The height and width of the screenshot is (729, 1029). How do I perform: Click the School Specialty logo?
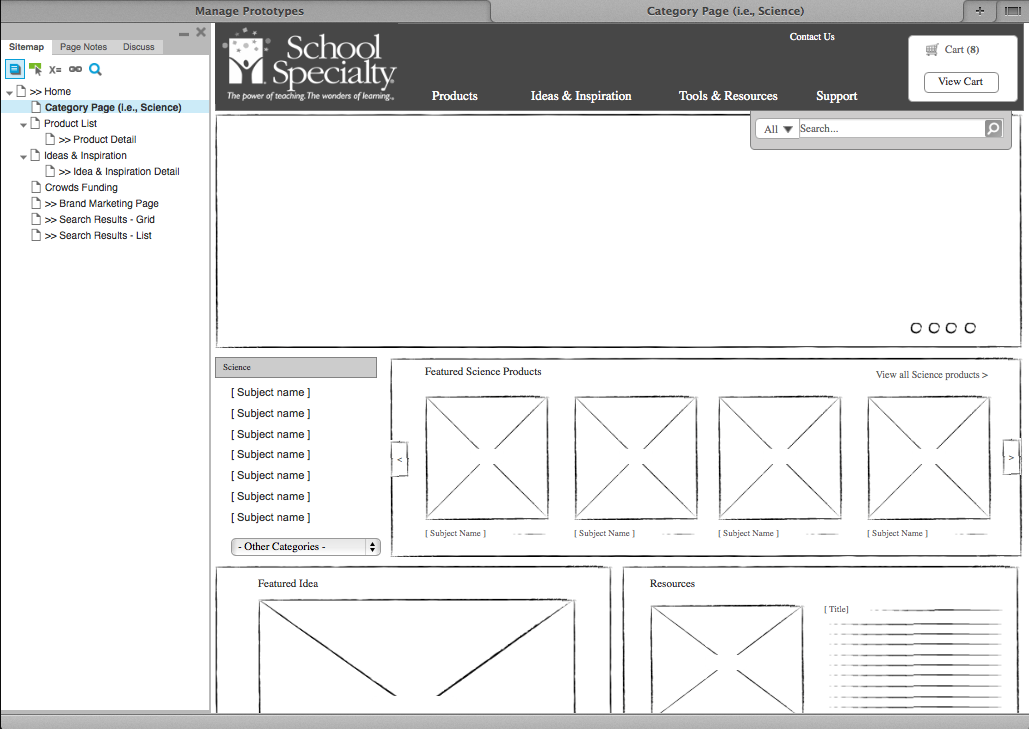[309, 65]
